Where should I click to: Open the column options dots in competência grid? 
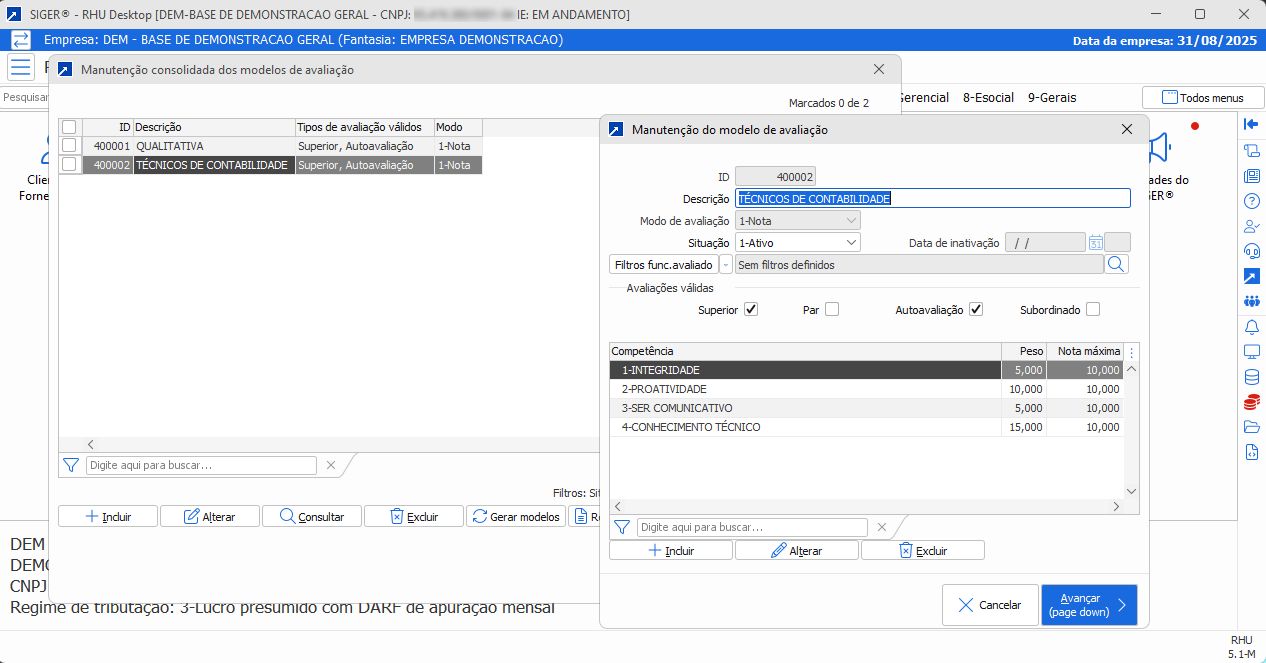click(x=1132, y=352)
